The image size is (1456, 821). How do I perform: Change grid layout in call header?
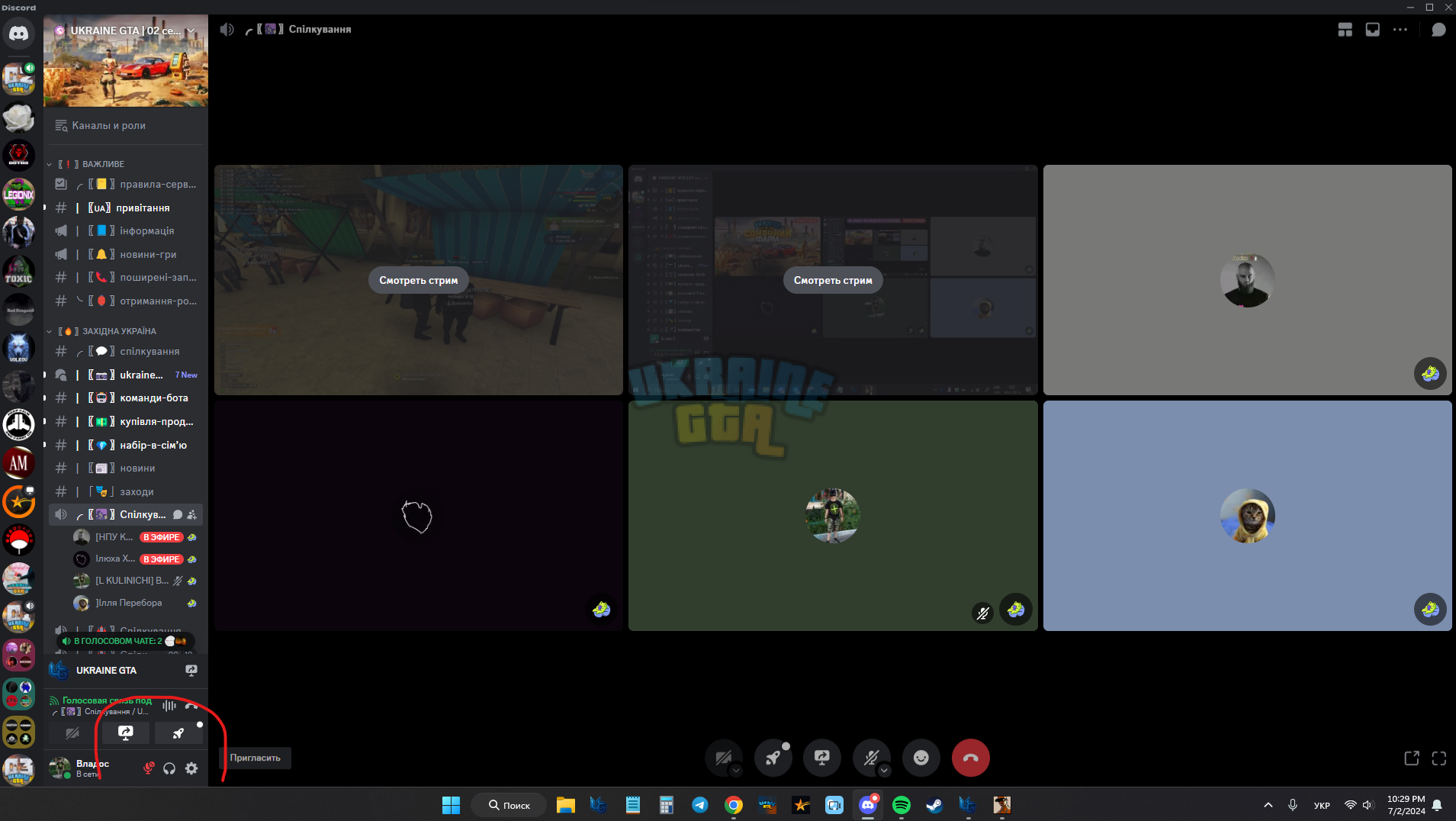point(1345,30)
